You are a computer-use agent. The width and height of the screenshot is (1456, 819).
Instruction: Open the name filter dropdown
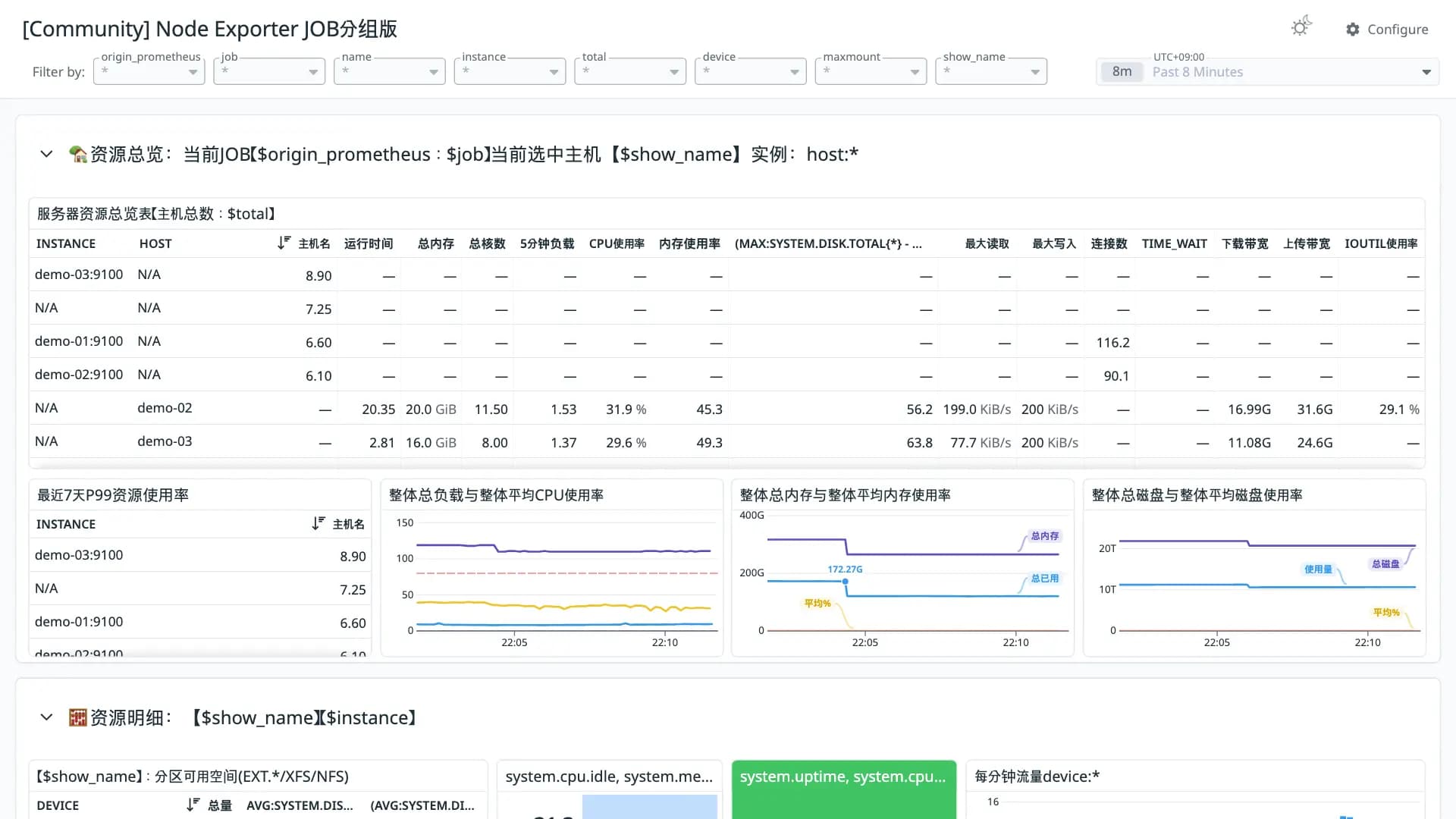coord(390,71)
